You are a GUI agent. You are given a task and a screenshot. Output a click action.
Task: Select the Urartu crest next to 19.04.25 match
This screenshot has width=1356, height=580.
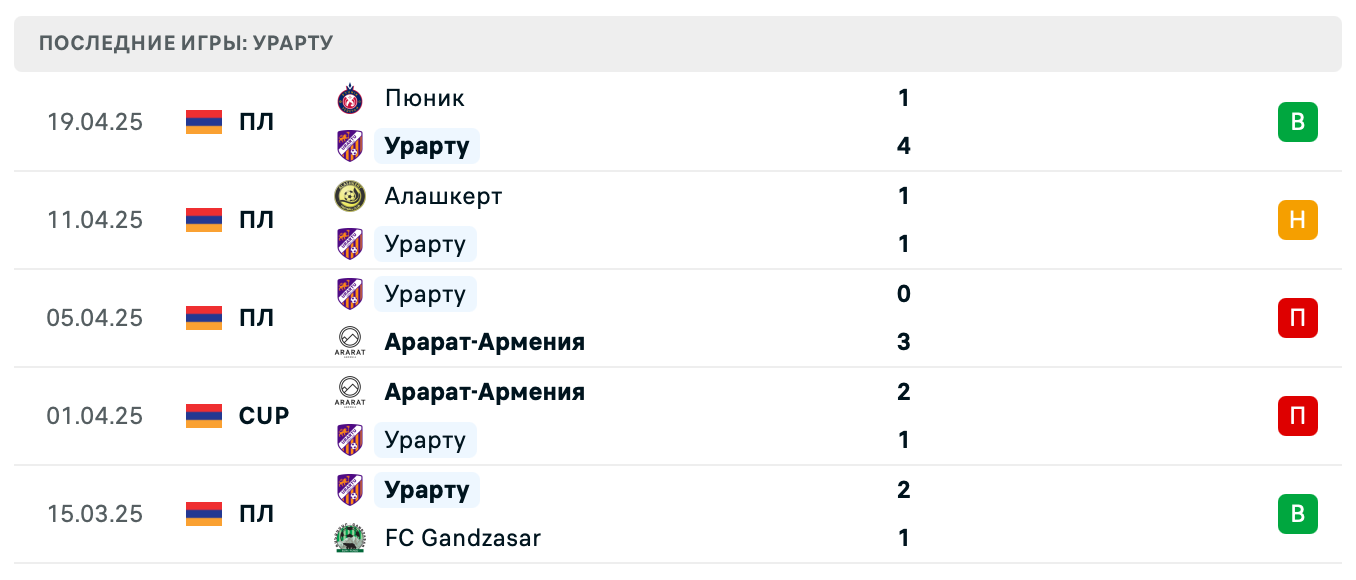click(x=350, y=146)
